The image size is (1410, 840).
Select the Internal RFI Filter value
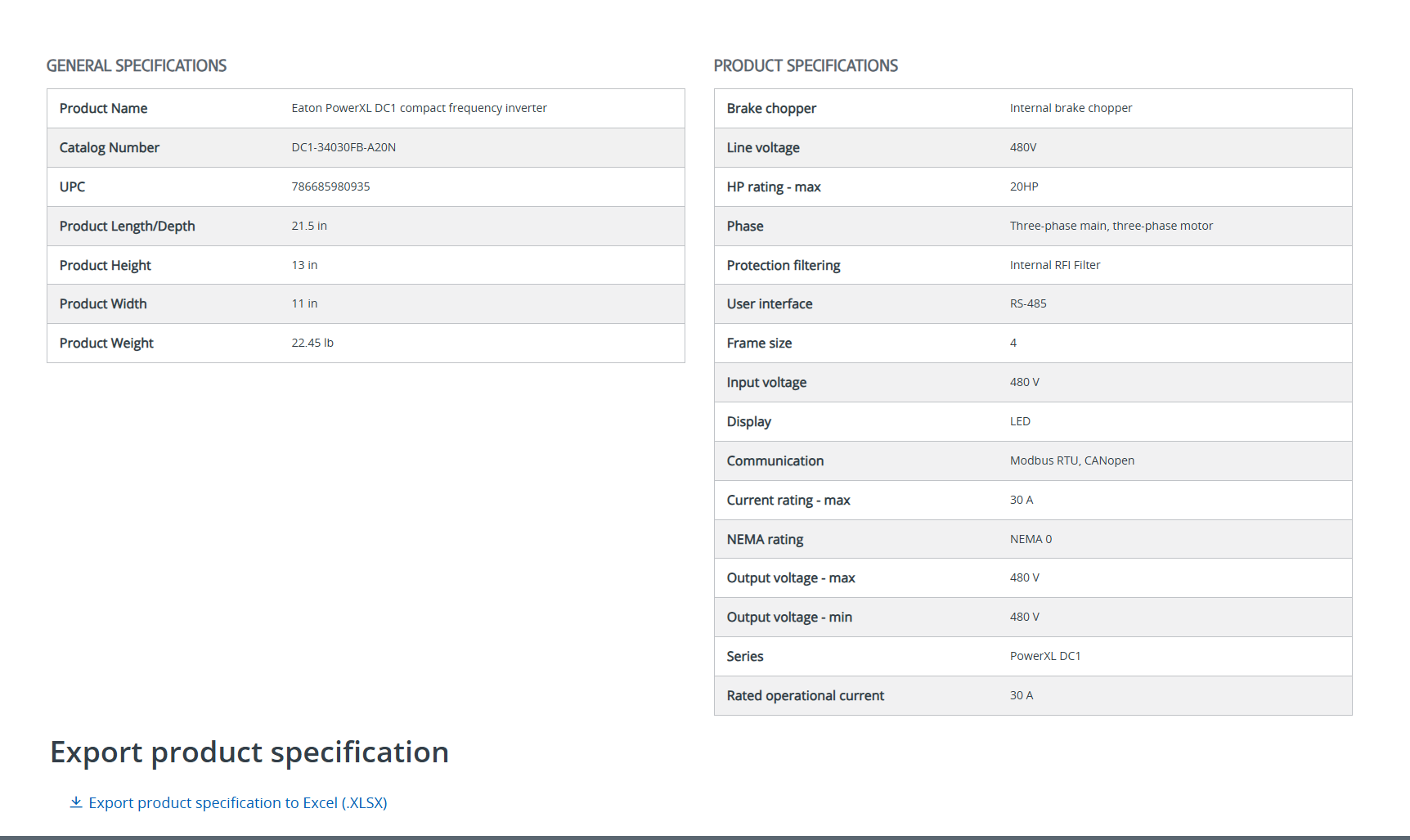tap(1055, 265)
